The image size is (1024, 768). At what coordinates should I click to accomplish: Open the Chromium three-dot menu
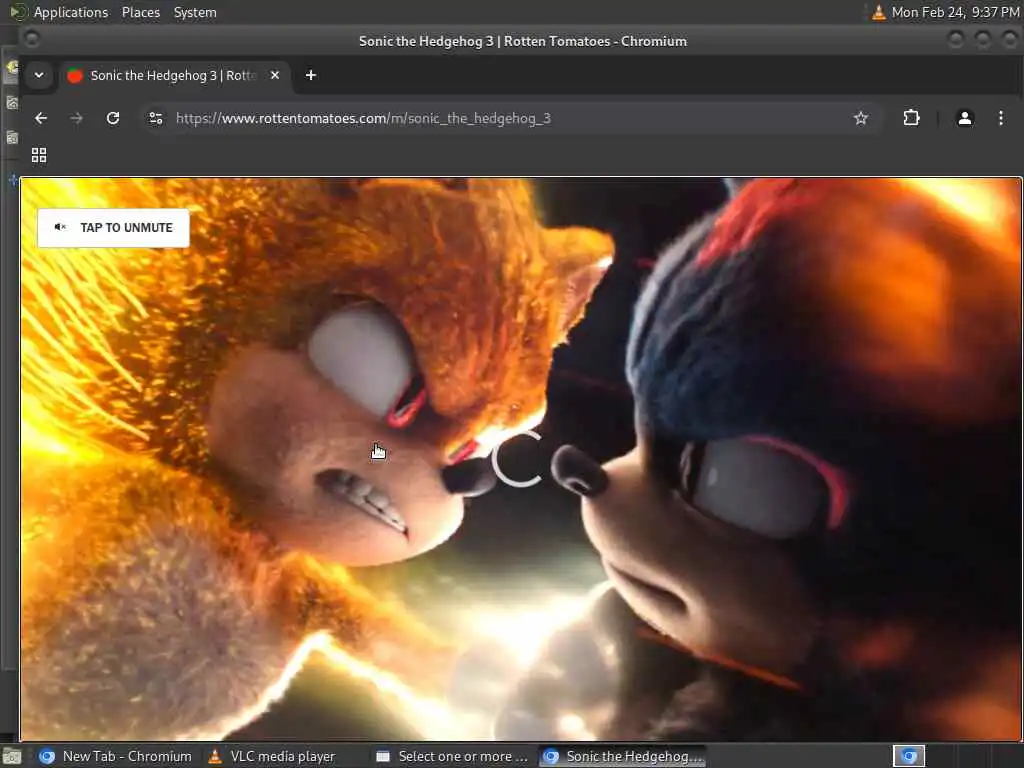1000,118
